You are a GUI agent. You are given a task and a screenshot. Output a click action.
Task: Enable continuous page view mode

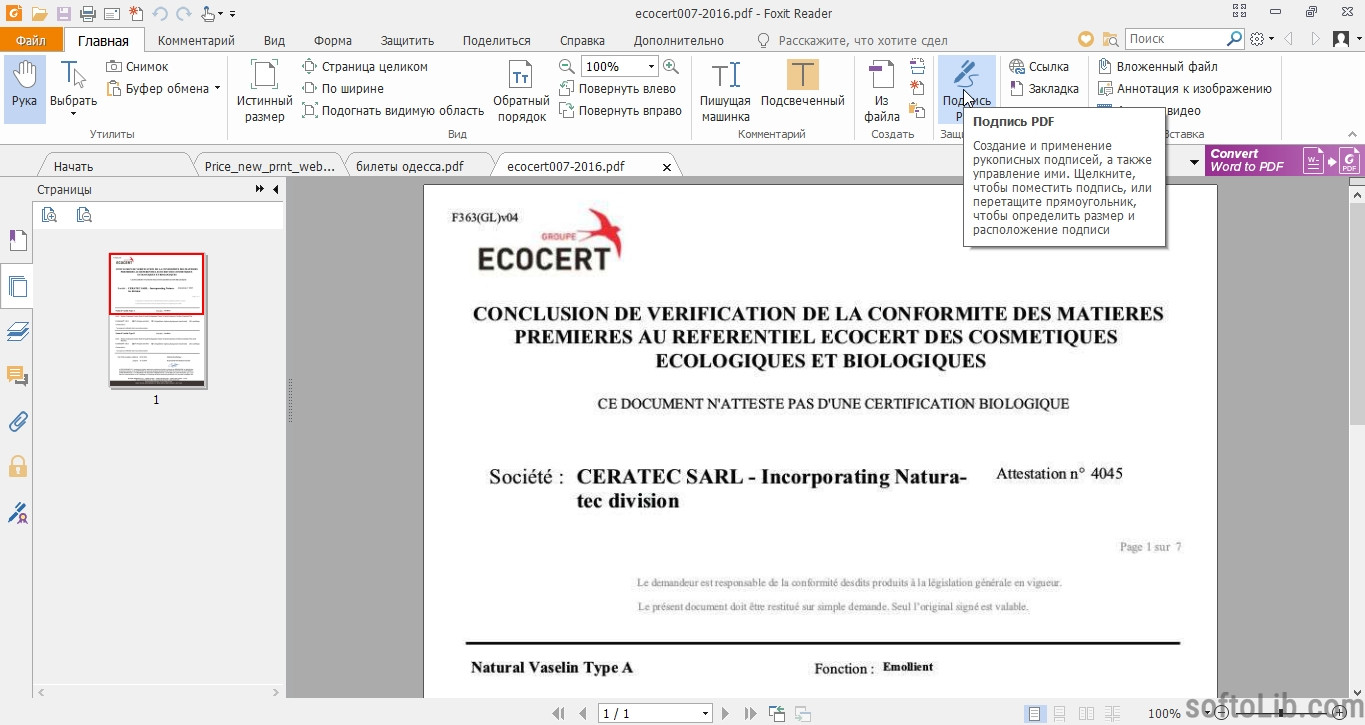(1059, 713)
